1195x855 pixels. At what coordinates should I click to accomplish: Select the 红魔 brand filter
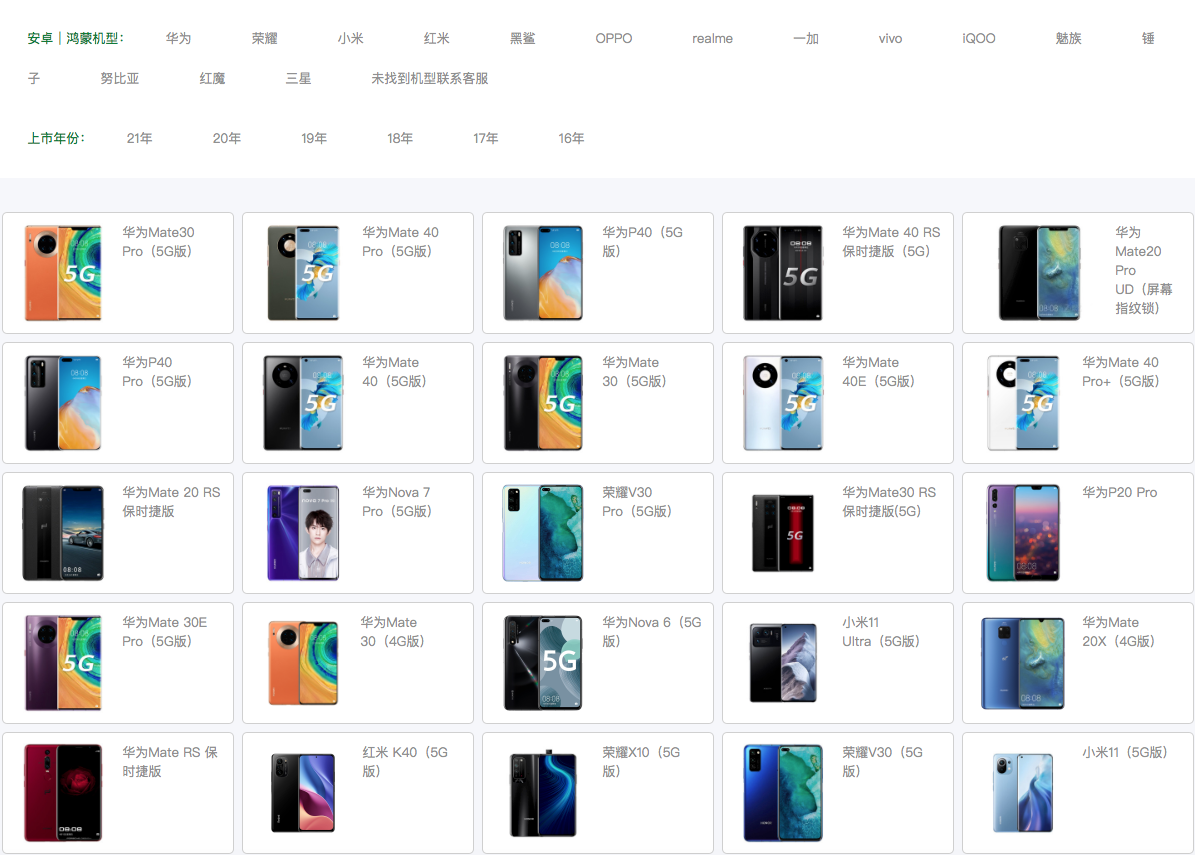pos(212,78)
